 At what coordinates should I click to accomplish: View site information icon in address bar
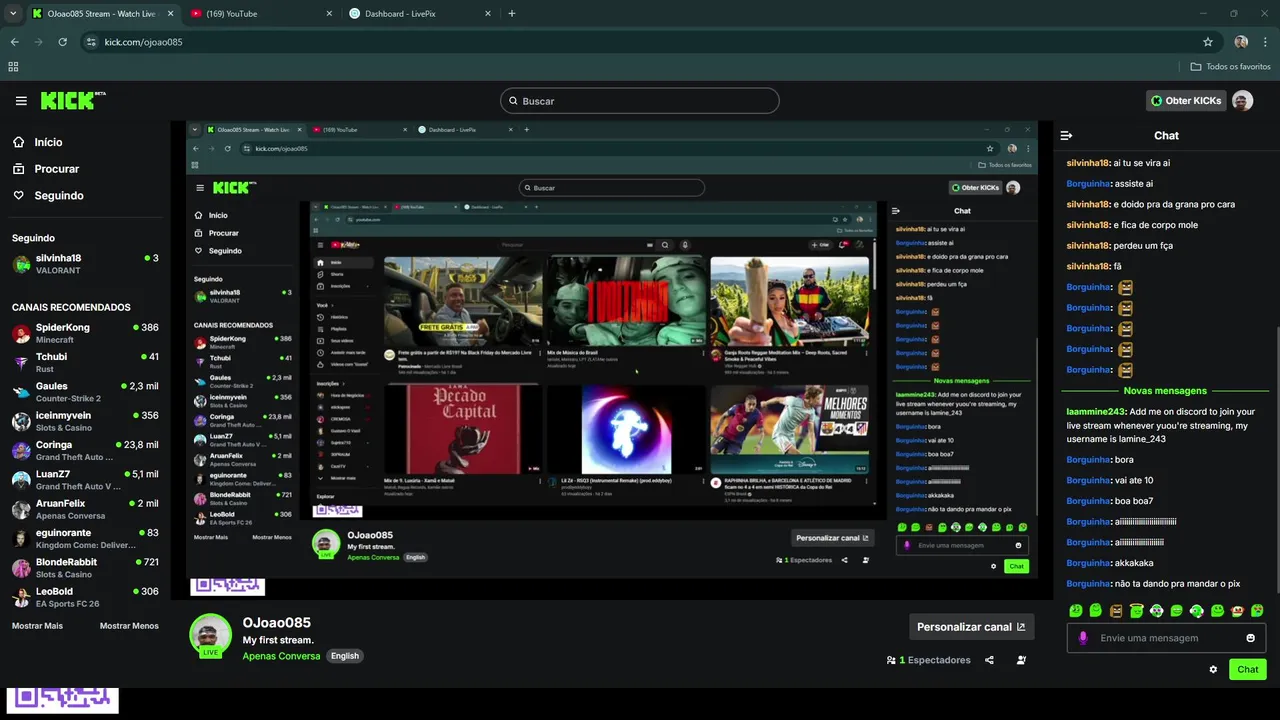[91, 42]
